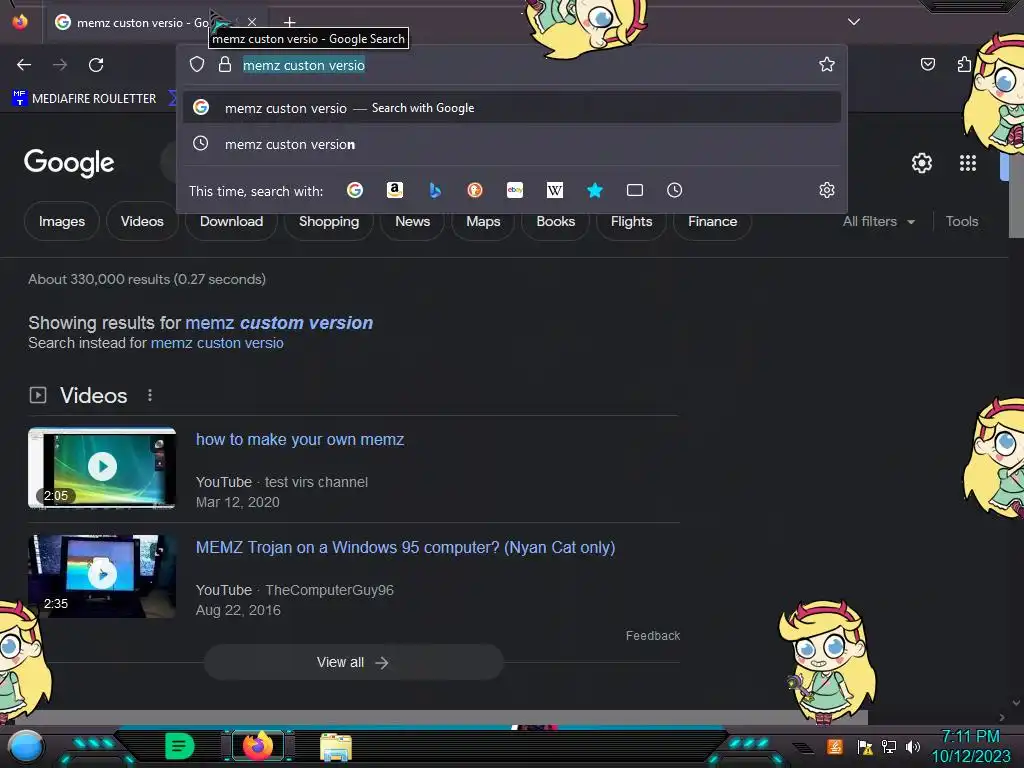Bookmark this page with star icon
This screenshot has width=1024, height=768.
click(827, 64)
